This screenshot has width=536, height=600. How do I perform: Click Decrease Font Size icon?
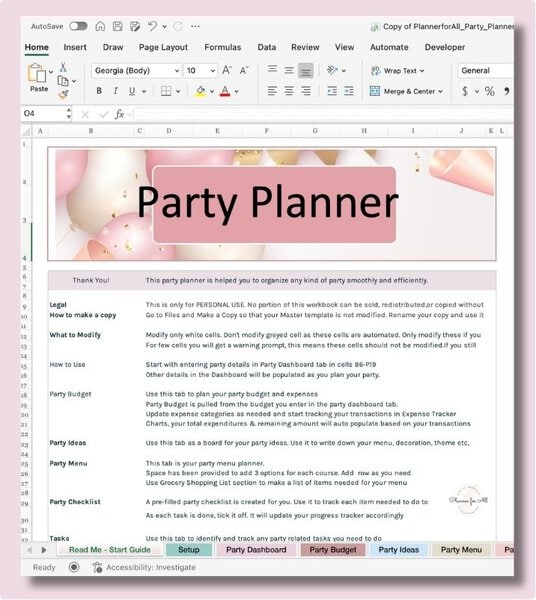(x=244, y=70)
